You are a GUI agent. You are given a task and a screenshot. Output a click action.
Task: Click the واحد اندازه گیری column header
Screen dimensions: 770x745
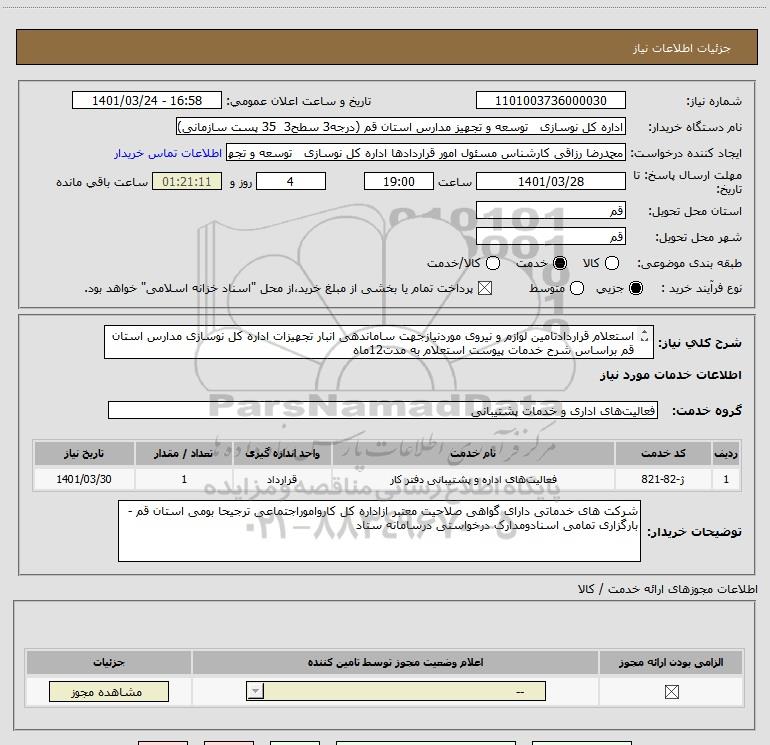[x=282, y=453]
